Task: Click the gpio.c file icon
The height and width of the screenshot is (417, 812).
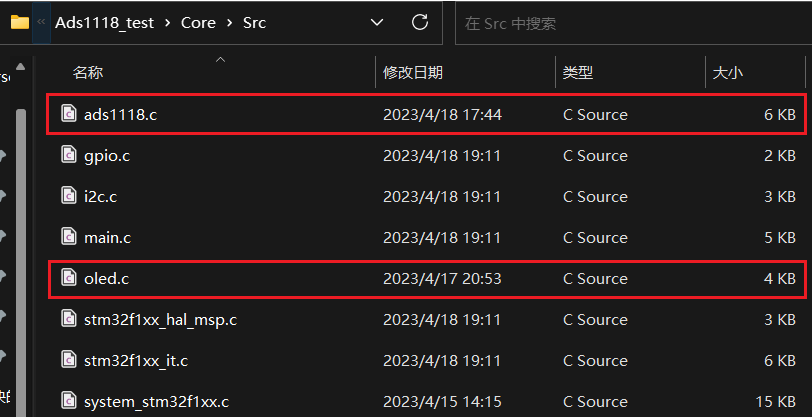Action: point(69,154)
